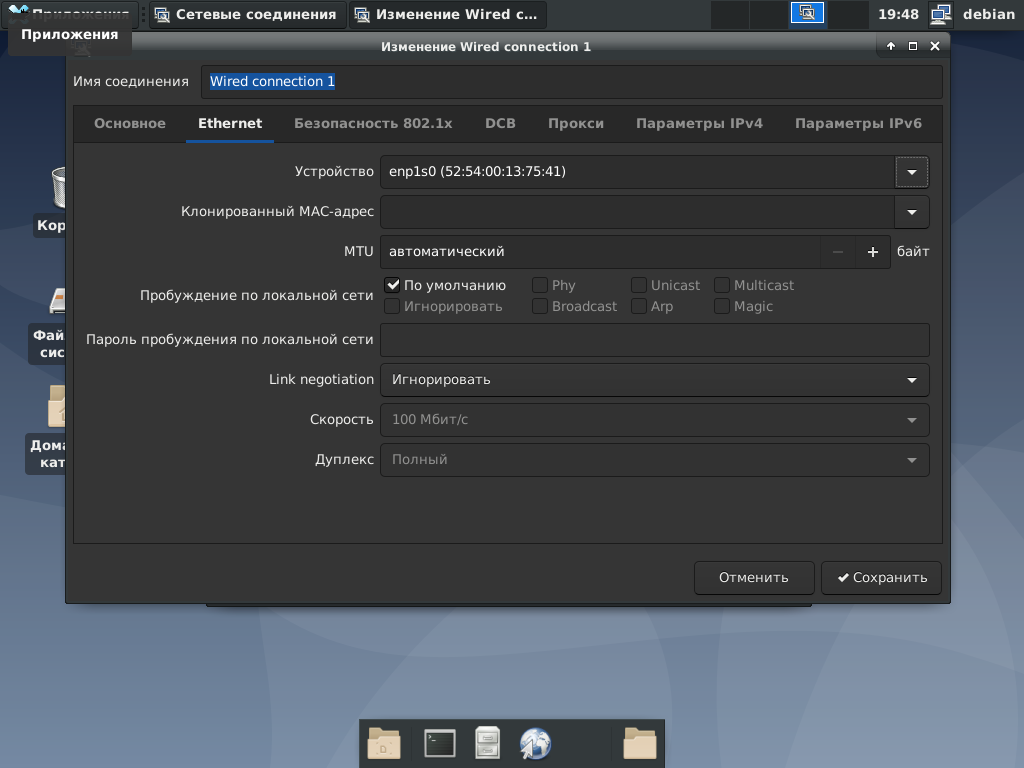The image size is (1024, 768).
Task: Increase MTU with the plus button
Action: pyautogui.click(x=872, y=252)
